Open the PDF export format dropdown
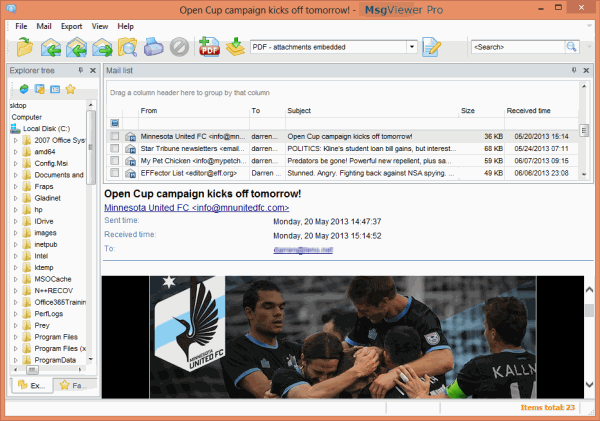The height and width of the screenshot is (421, 600). coord(412,47)
